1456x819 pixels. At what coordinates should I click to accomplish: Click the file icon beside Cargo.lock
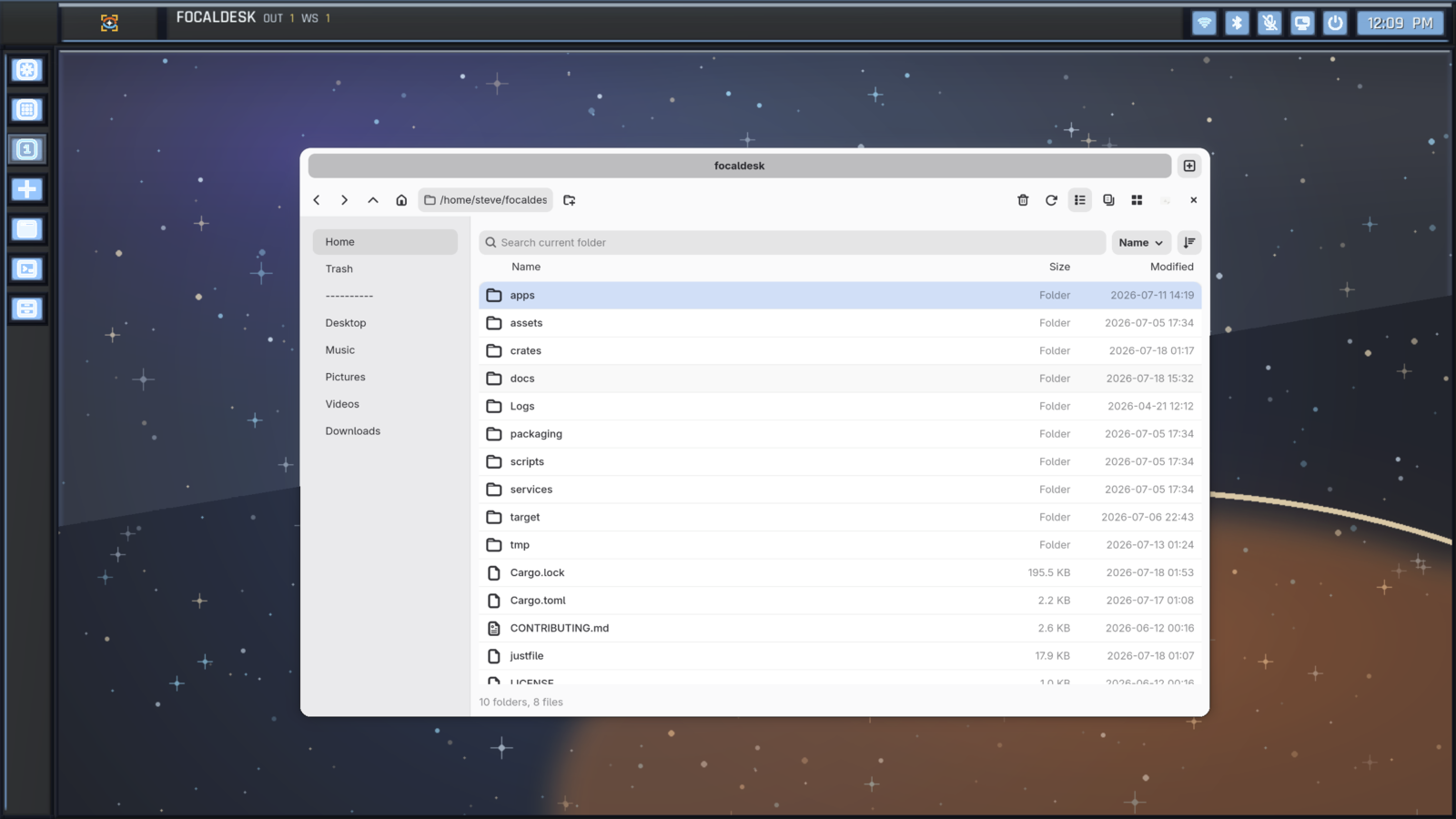[494, 572]
